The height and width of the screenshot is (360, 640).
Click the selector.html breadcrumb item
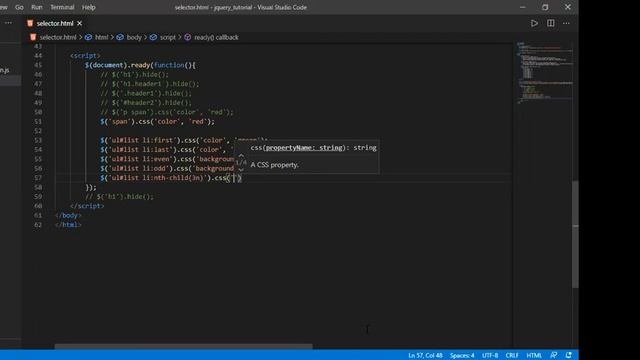(x=53, y=37)
